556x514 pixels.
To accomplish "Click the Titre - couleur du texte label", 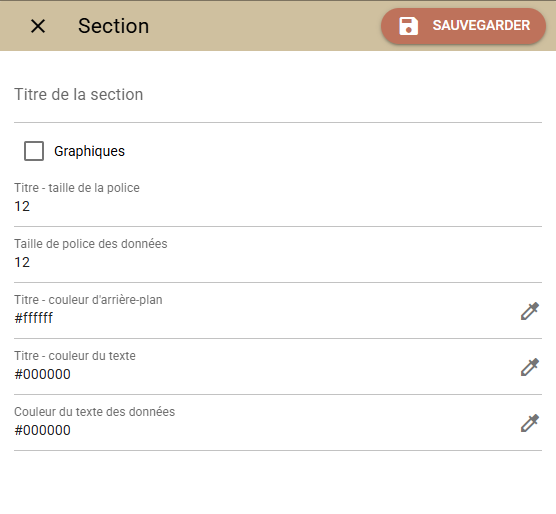I will [x=75, y=356].
